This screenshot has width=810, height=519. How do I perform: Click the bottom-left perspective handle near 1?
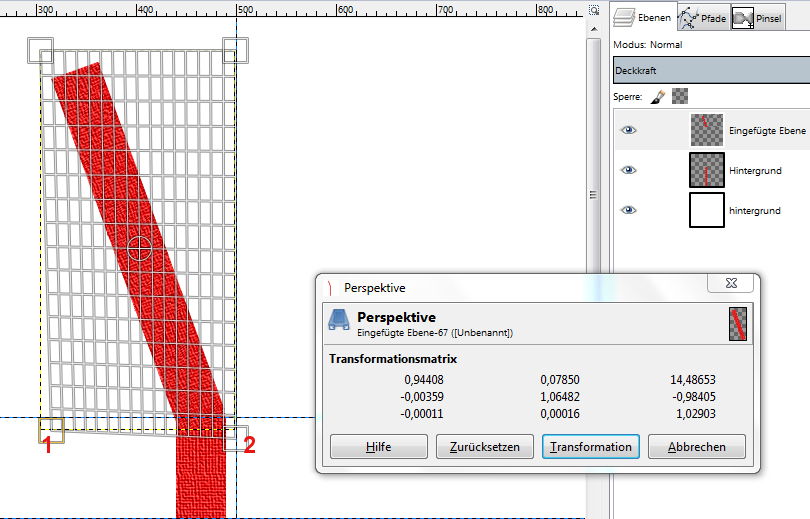[52, 431]
